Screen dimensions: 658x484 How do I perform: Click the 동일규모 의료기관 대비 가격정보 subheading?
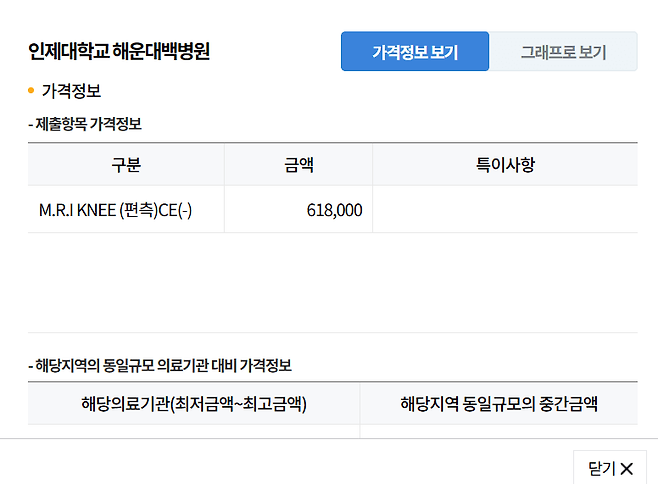(x=163, y=366)
